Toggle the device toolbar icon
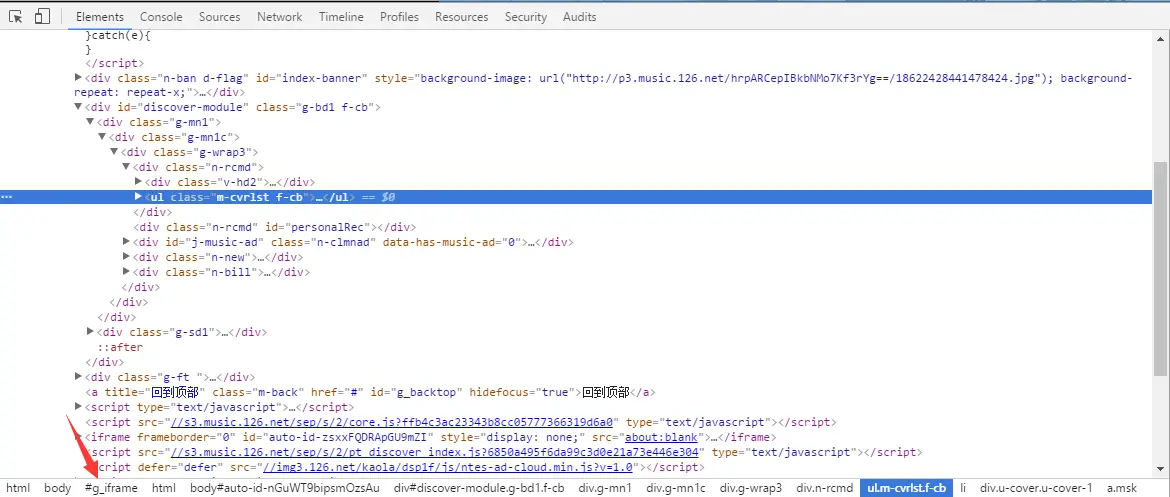1170x497 pixels. pyautogui.click(x=43, y=16)
